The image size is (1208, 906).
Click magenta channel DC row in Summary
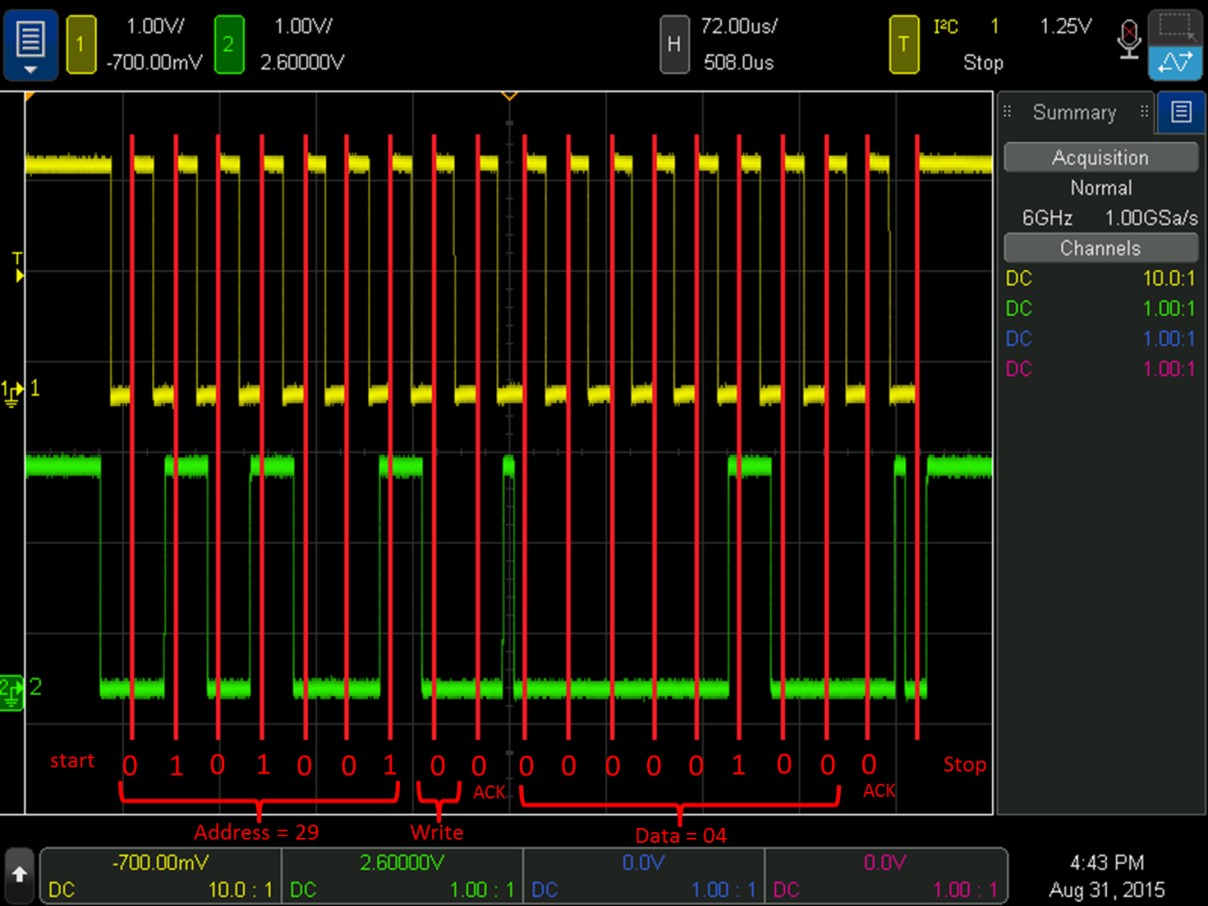1100,369
